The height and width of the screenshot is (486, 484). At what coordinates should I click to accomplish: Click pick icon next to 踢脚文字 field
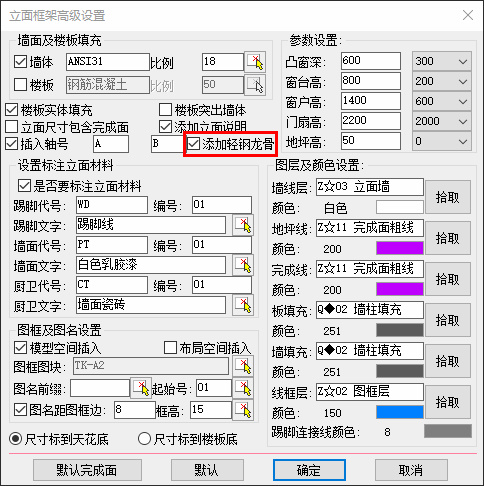pyautogui.click(x=243, y=225)
